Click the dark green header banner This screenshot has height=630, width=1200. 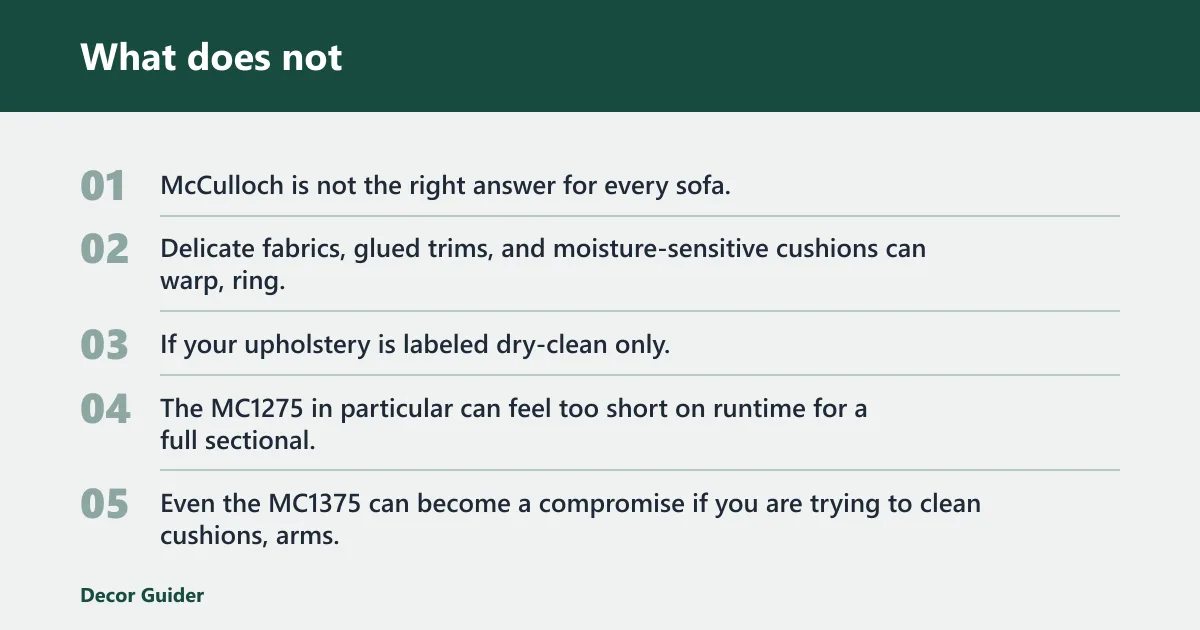(600, 56)
